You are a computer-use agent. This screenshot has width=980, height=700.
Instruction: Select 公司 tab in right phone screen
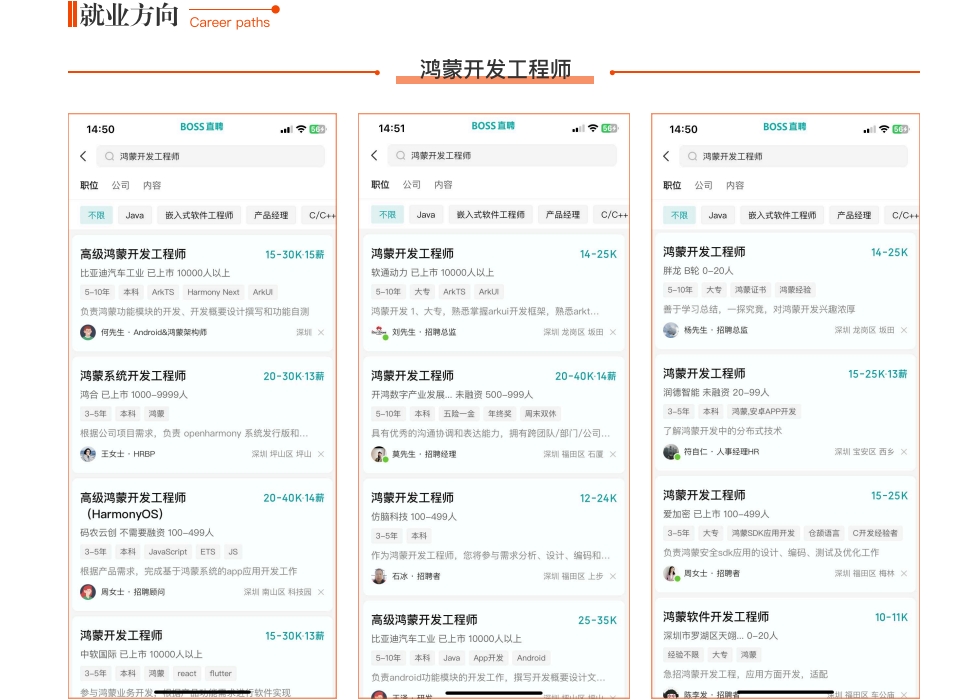click(x=703, y=185)
